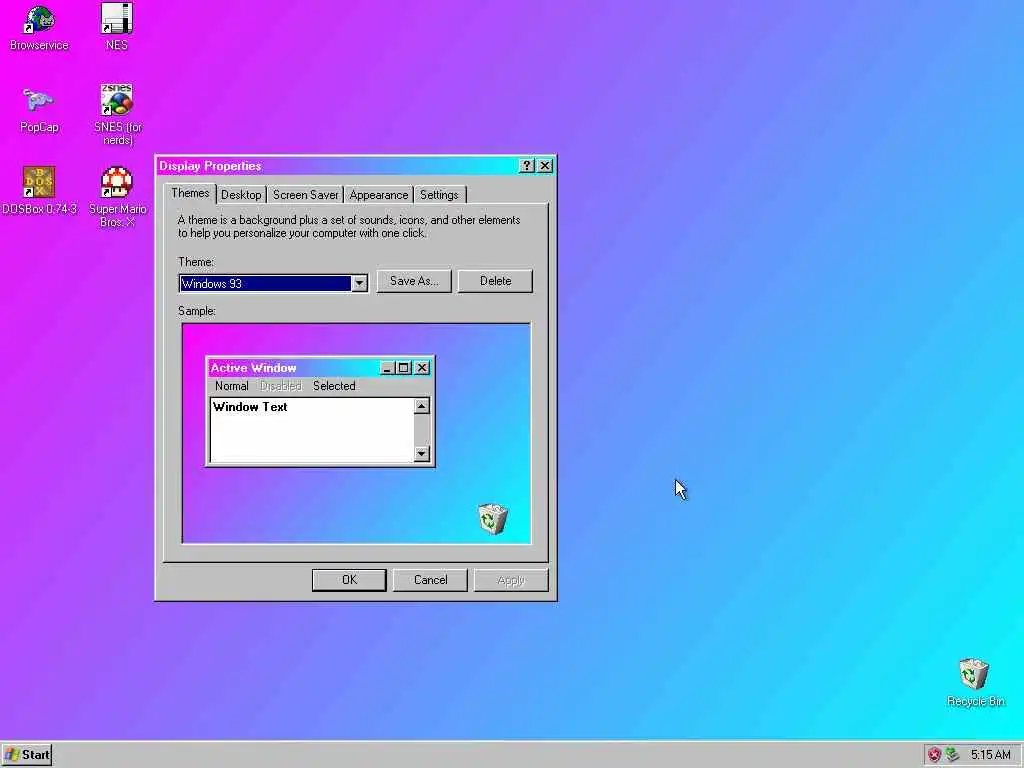Click the sample window maximize button
The width and height of the screenshot is (1024, 768).
404,368
